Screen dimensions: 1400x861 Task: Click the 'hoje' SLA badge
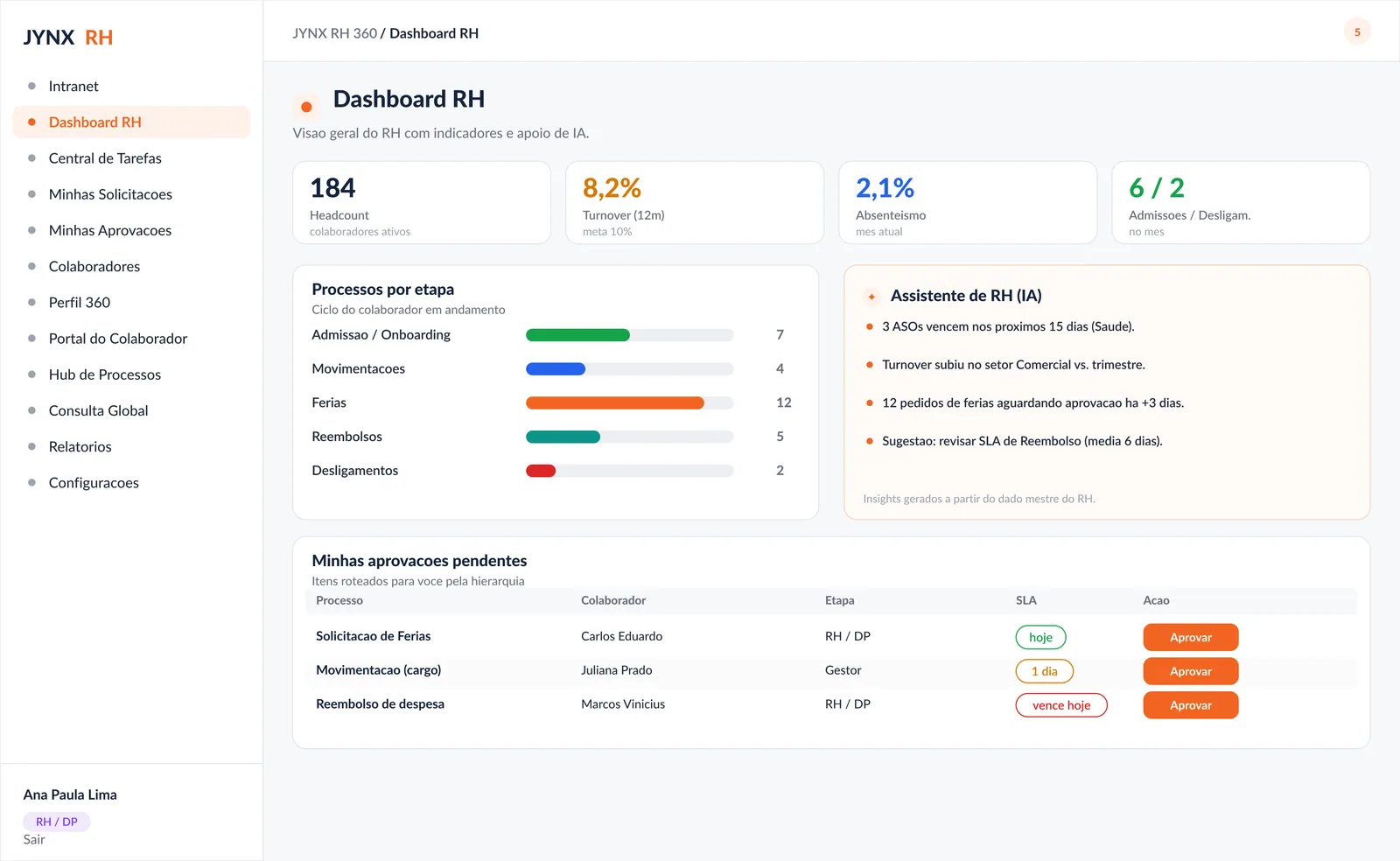tap(1040, 637)
